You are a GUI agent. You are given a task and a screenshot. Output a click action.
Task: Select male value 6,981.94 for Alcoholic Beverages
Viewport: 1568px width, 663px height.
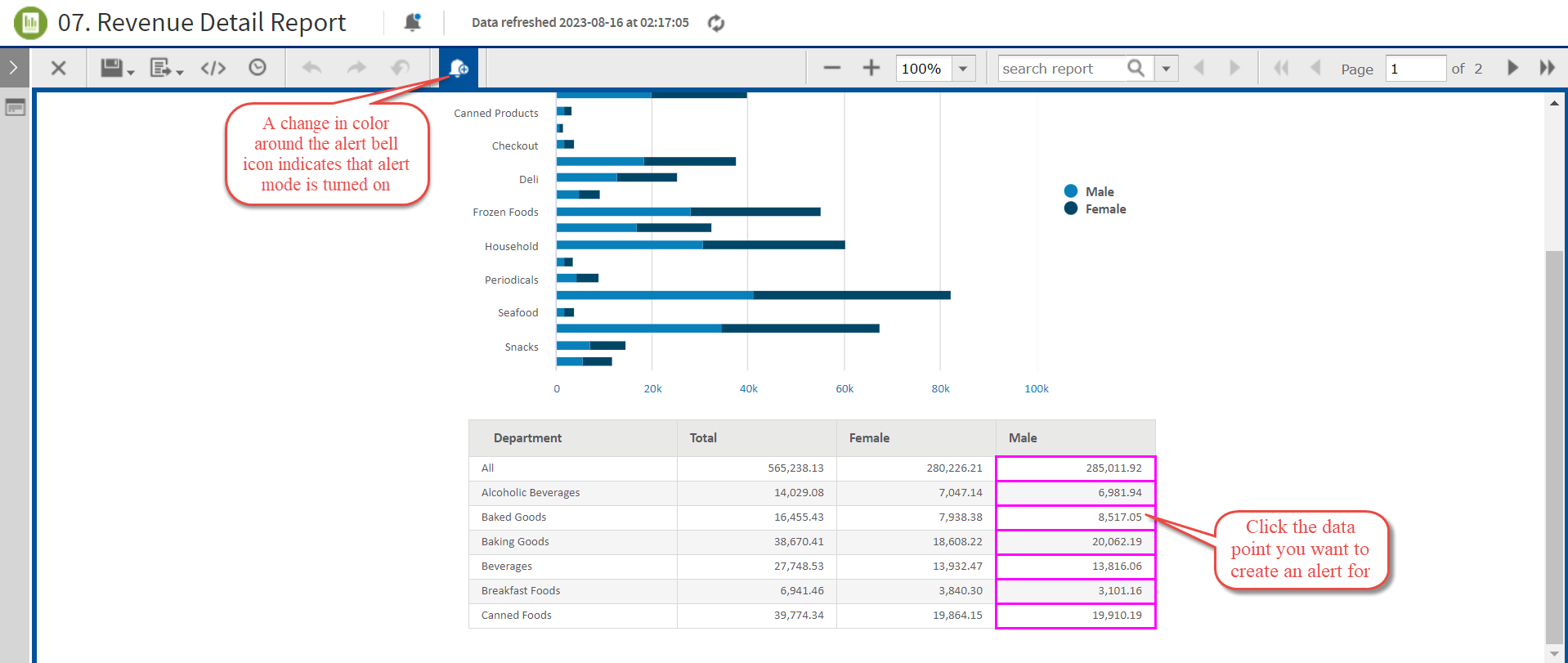pos(1076,493)
